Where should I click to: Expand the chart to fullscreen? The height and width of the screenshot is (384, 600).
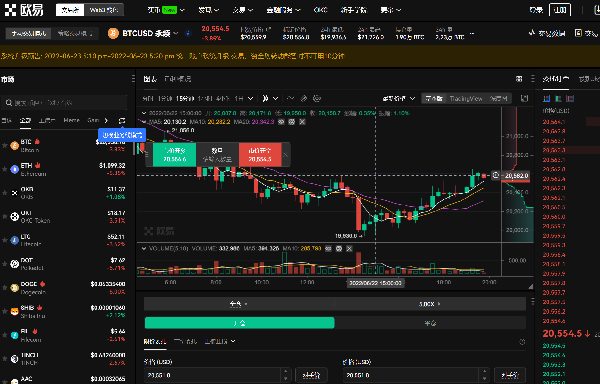525,98
